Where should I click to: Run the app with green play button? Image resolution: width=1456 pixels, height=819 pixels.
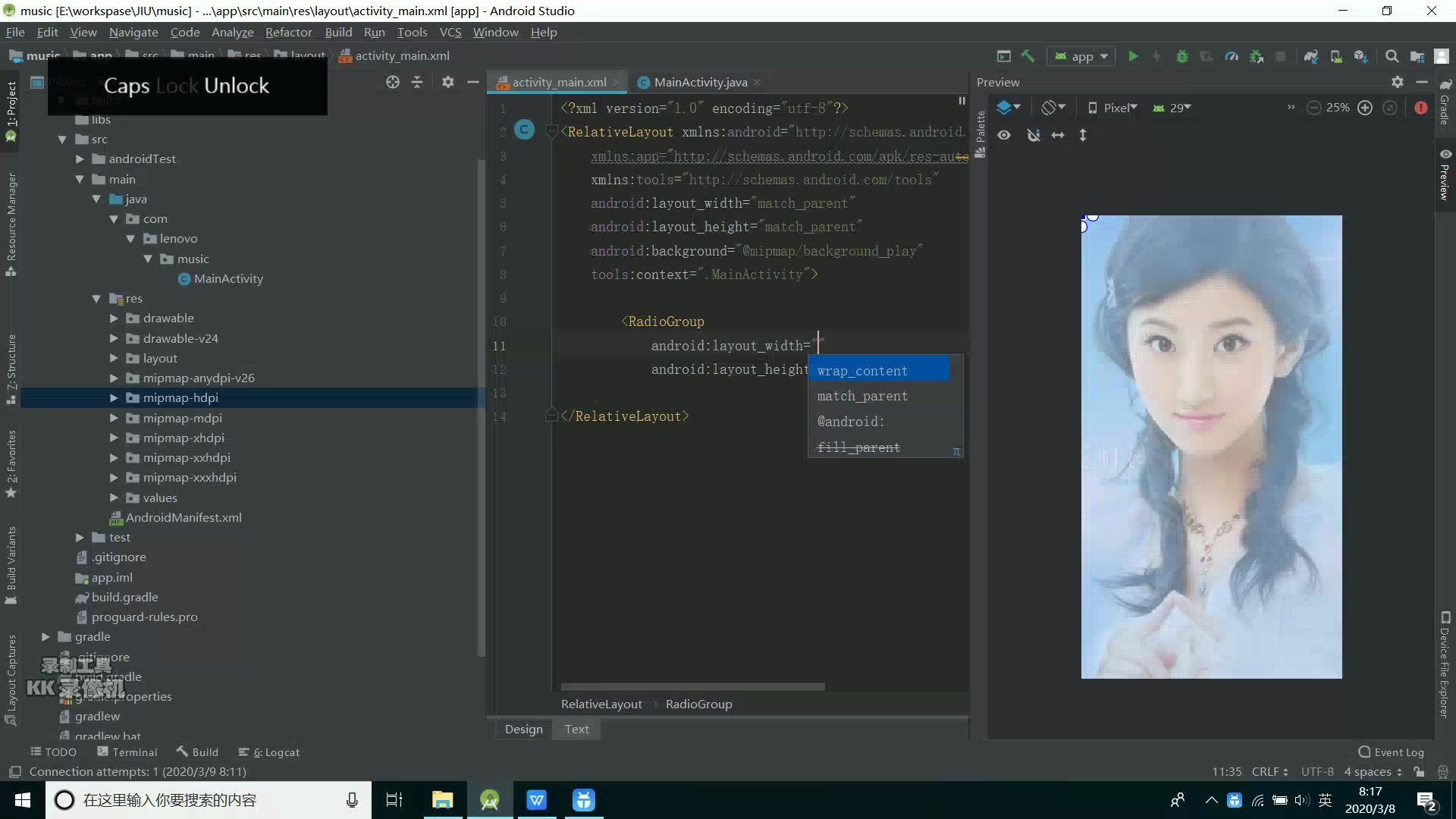tap(1133, 56)
